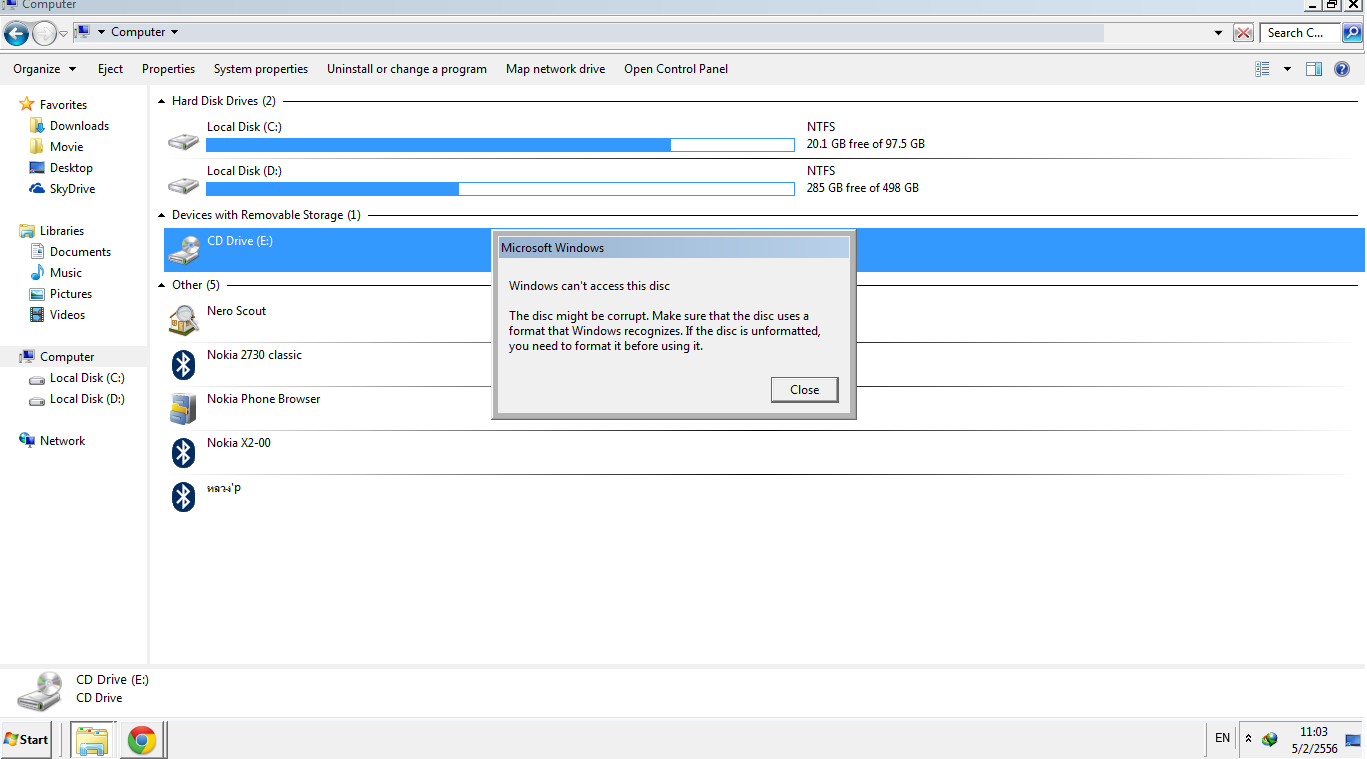The image size is (1367, 759).
Task: Select the Nokia 2730 classic Bluetooth icon
Action: (184, 364)
